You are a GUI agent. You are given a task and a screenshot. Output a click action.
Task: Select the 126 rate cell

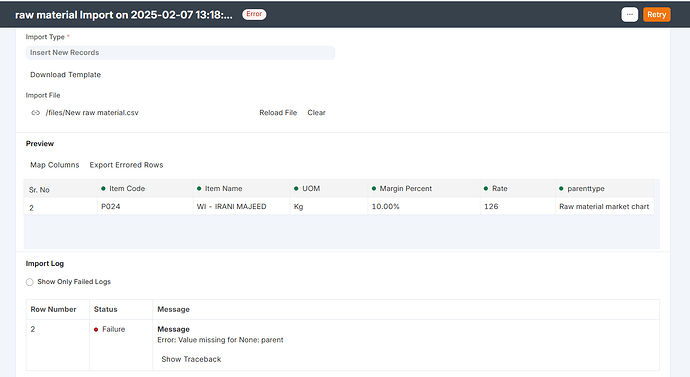click(x=518, y=206)
